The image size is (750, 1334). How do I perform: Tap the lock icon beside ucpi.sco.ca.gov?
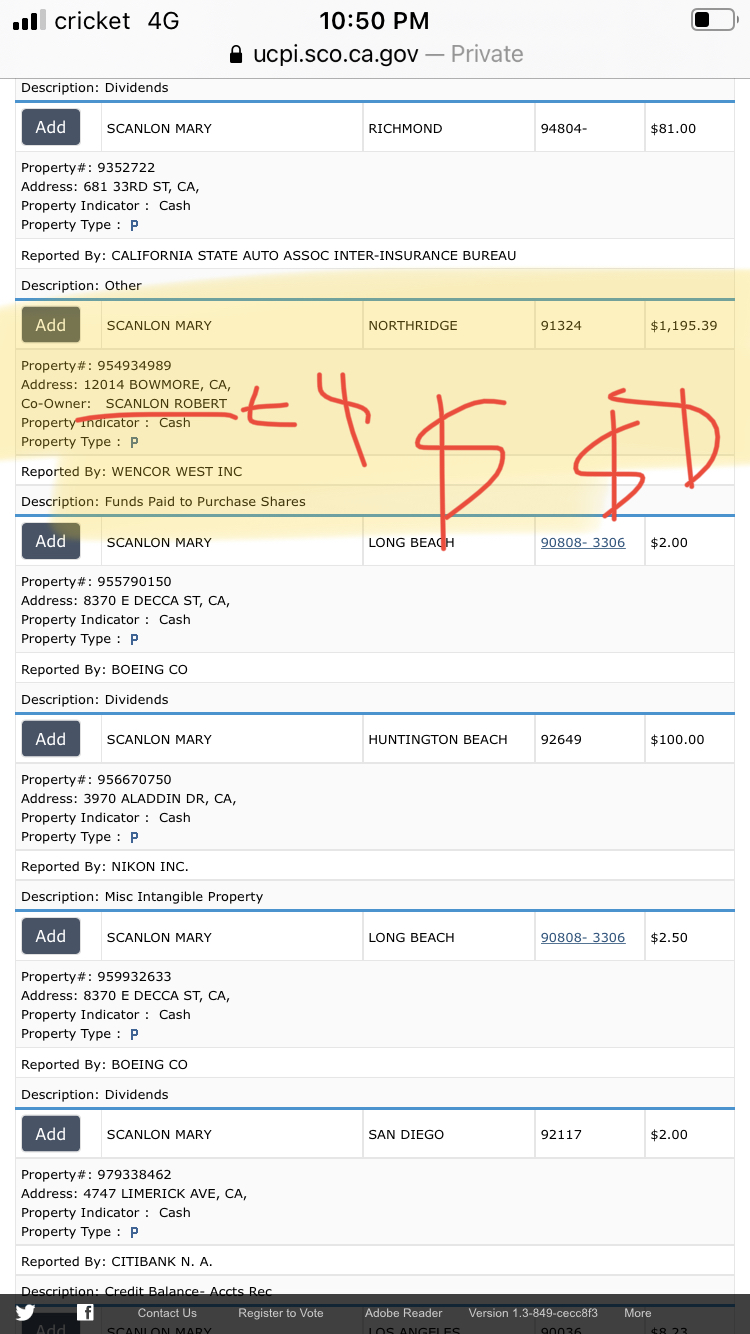tap(236, 54)
